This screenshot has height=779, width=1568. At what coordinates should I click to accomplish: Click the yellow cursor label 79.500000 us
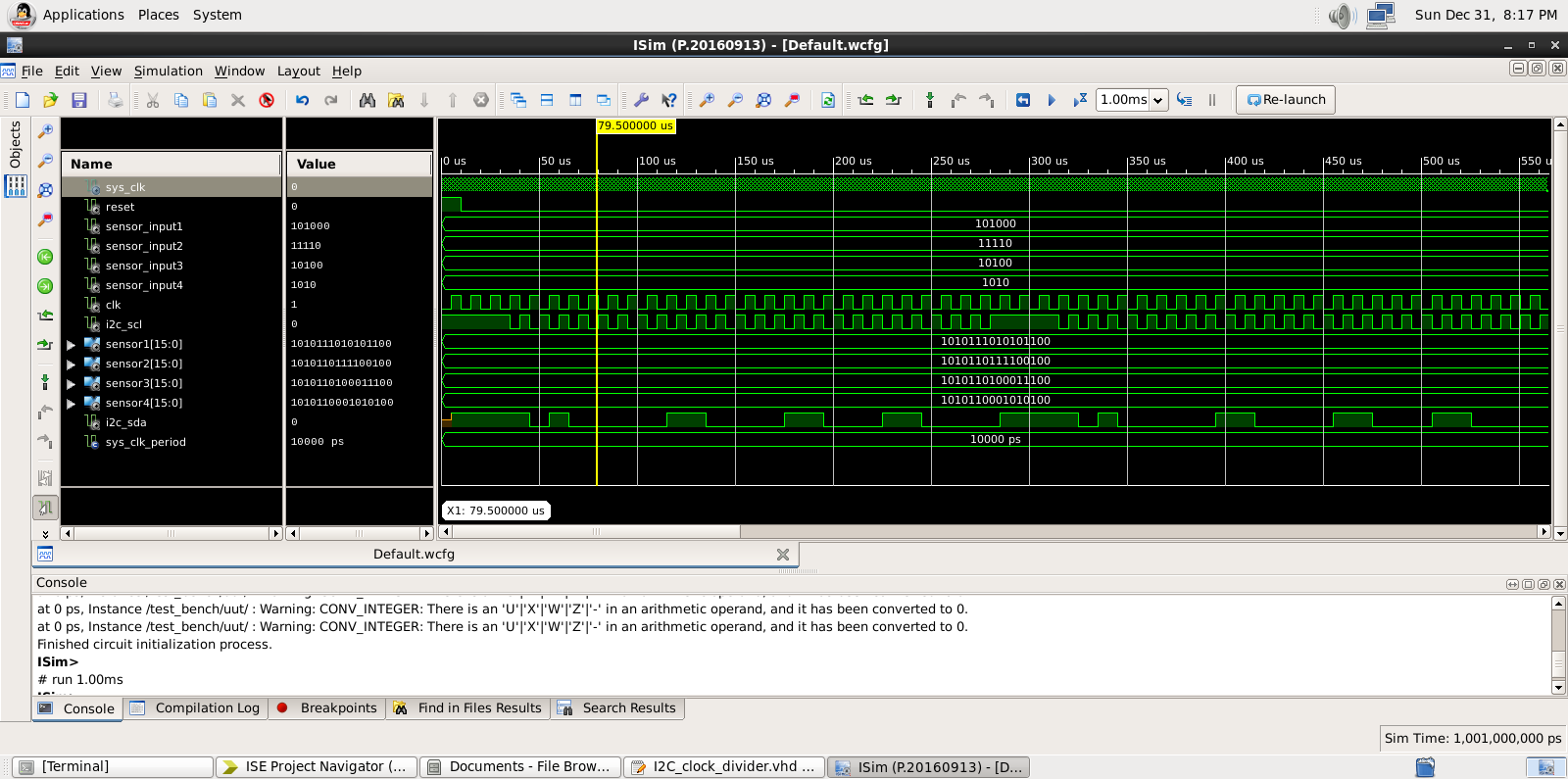tap(635, 125)
